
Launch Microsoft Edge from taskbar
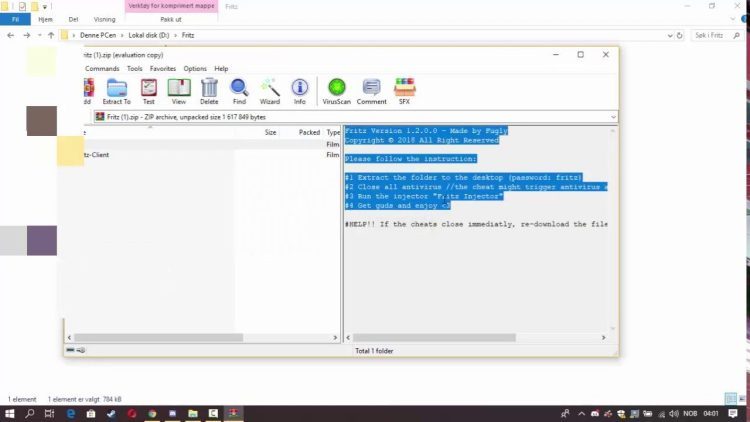[71, 413]
